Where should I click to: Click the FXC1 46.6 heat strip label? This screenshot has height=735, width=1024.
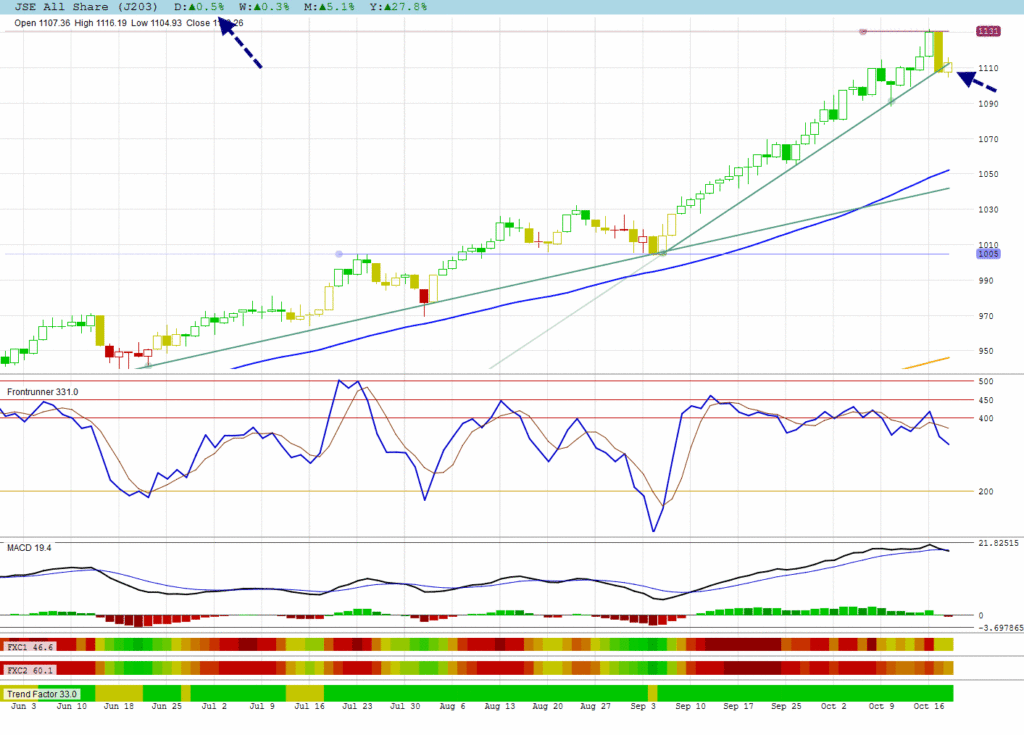[30, 647]
